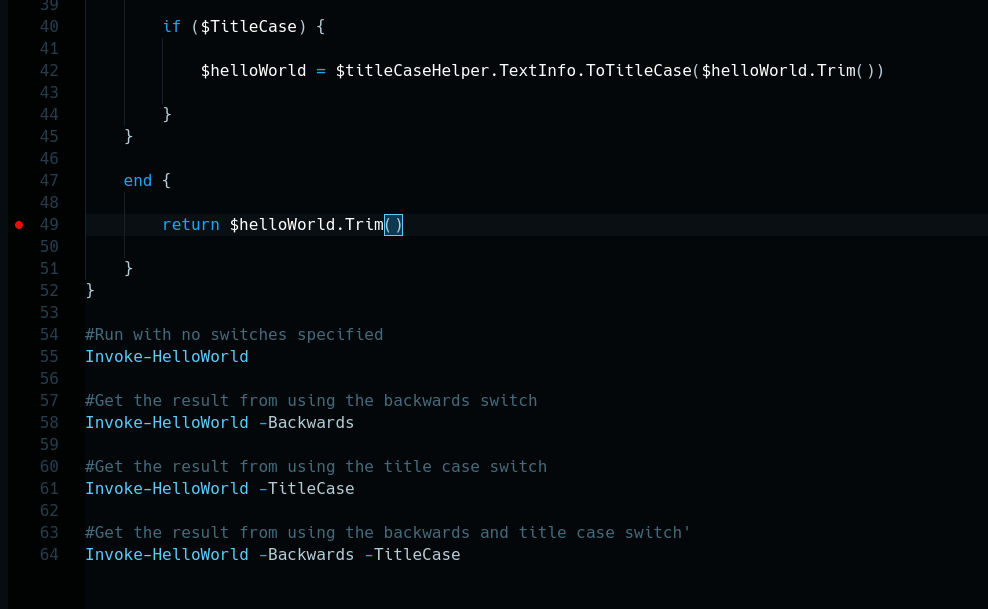Image resolution: width=988 pixels, height=609 pixels.
Task: Click the highlighted parentheses after Trim on line 49
Action: [x=393, y=225]
